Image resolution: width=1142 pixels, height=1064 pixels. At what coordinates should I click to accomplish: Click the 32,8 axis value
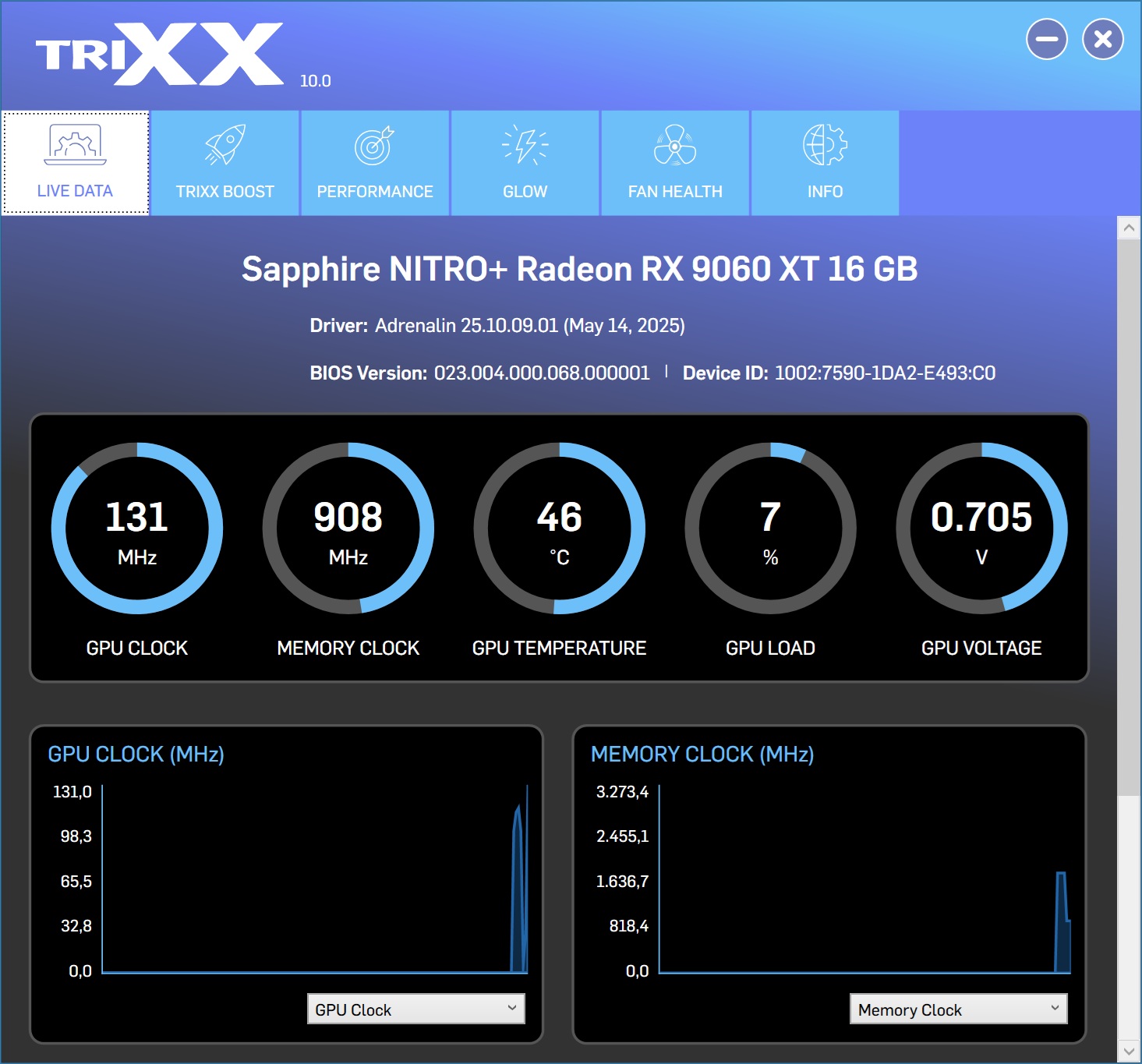point(76,926)
